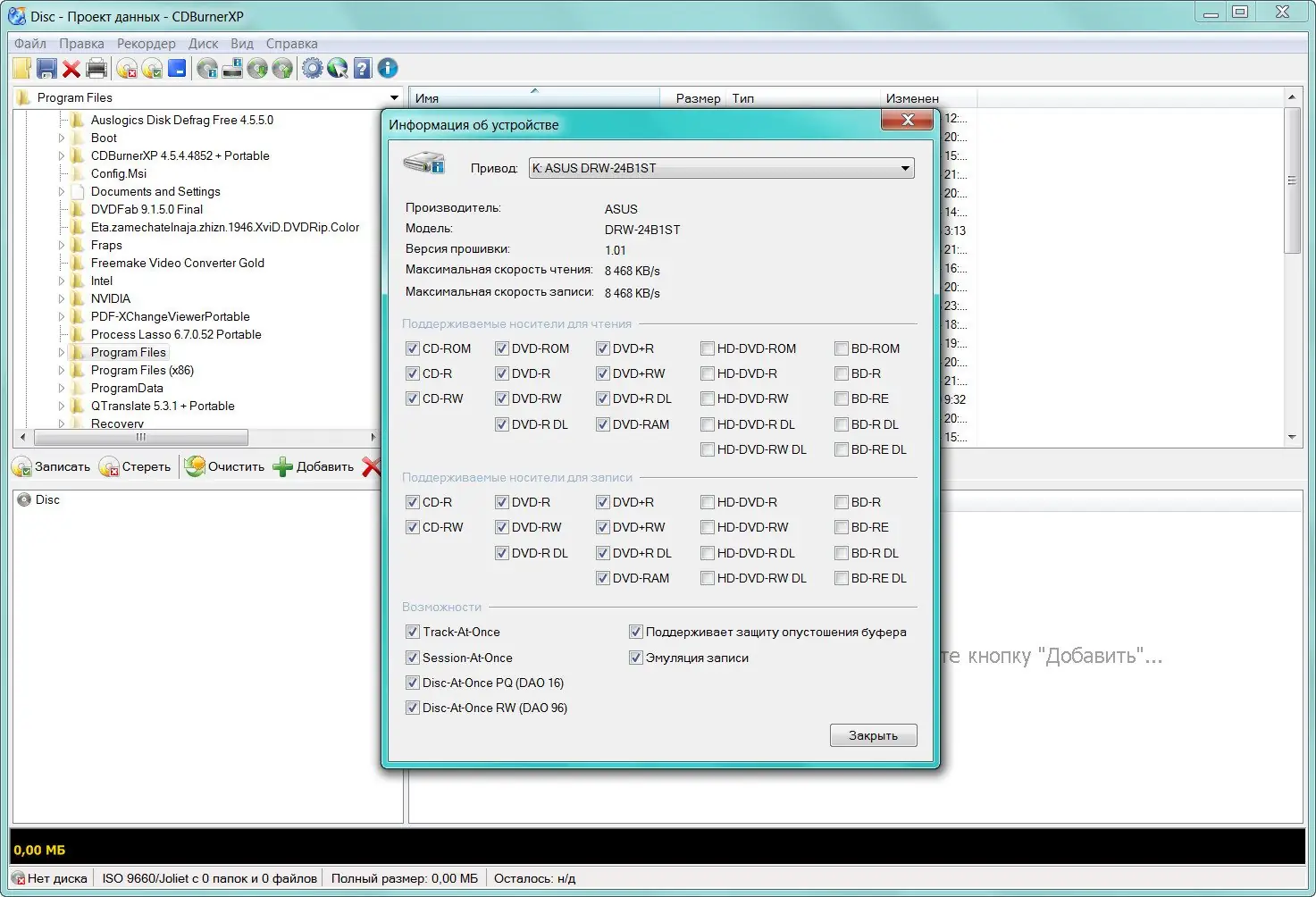Click the file icon beside Config.Msi
1316x897 pixels.
[79, 173]
